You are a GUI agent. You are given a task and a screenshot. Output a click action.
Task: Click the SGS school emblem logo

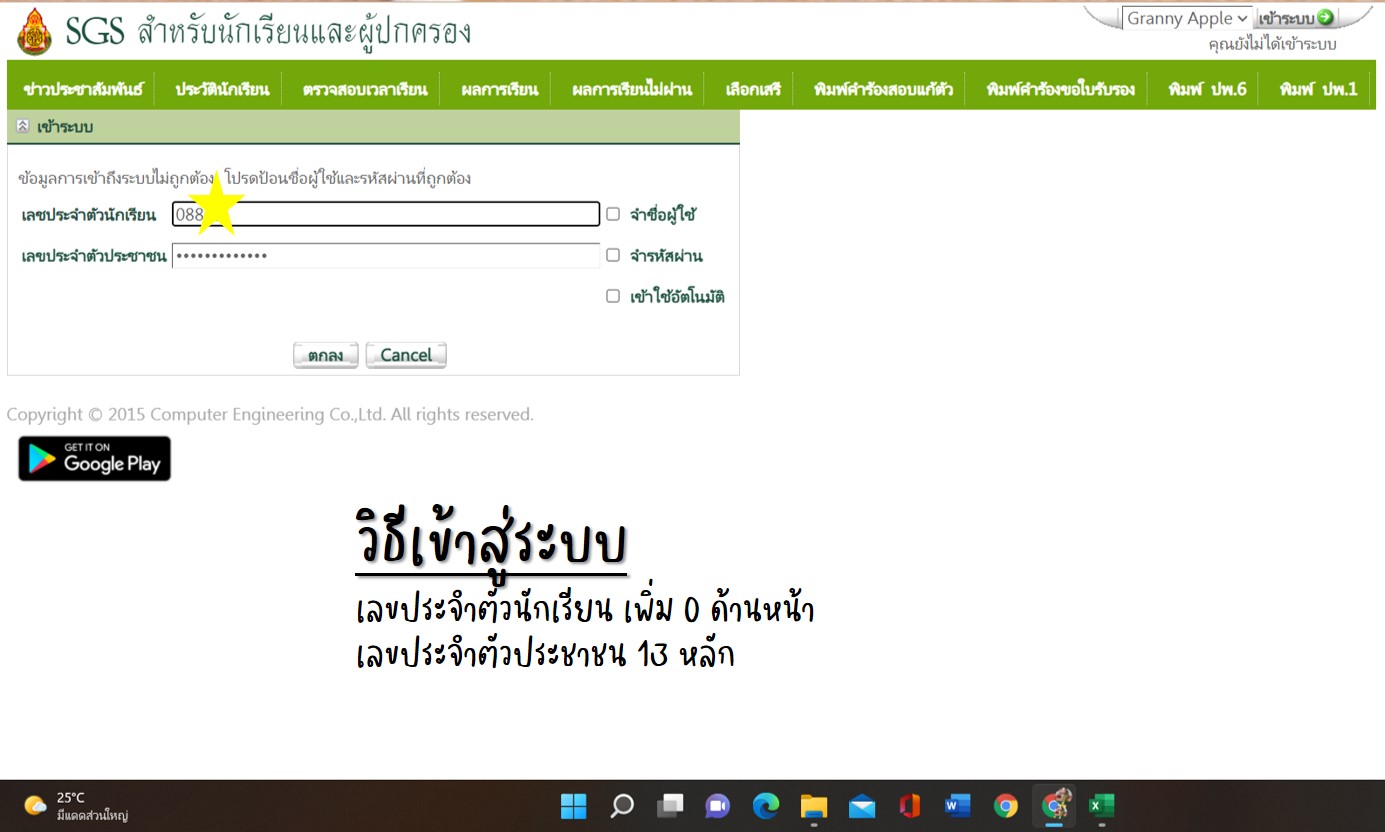tap(35, 32)
